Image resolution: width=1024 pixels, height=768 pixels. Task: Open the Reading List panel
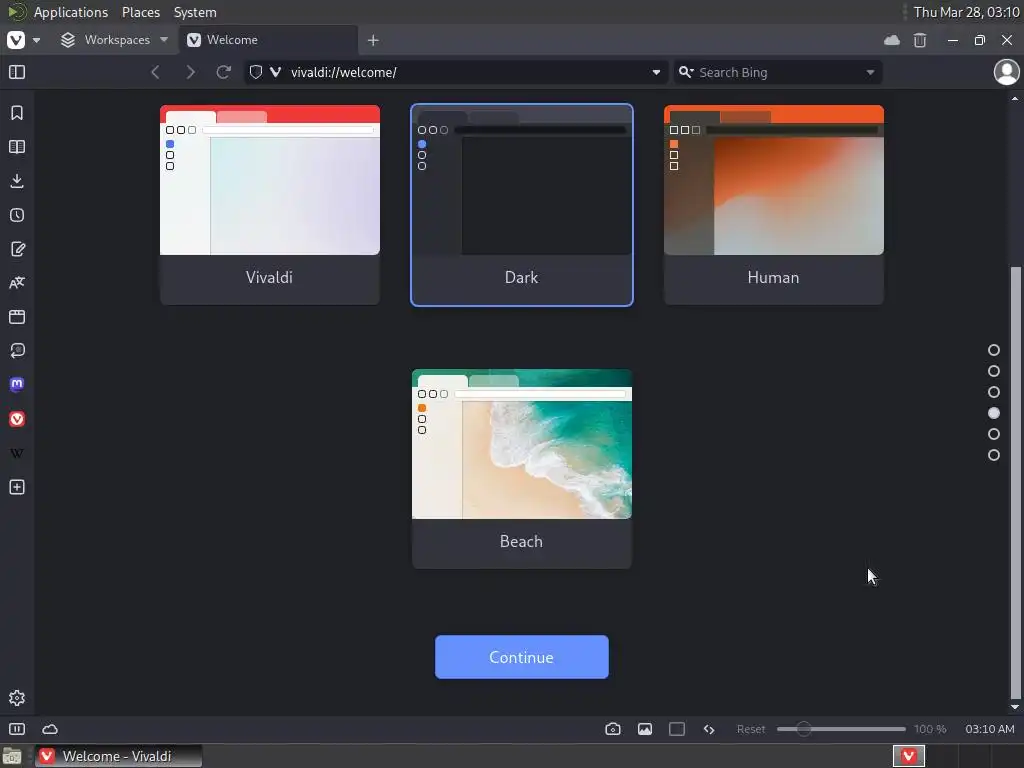coord(17,147)
